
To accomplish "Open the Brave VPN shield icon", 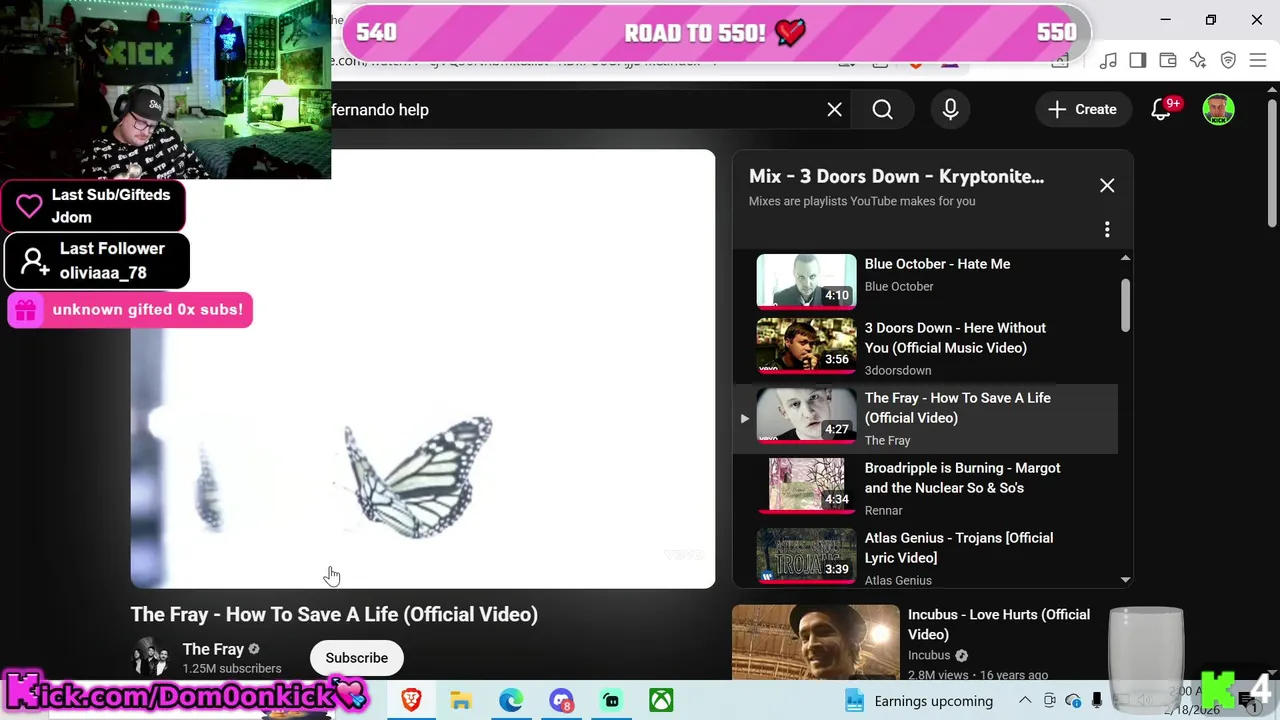I will click(1228, 61).
